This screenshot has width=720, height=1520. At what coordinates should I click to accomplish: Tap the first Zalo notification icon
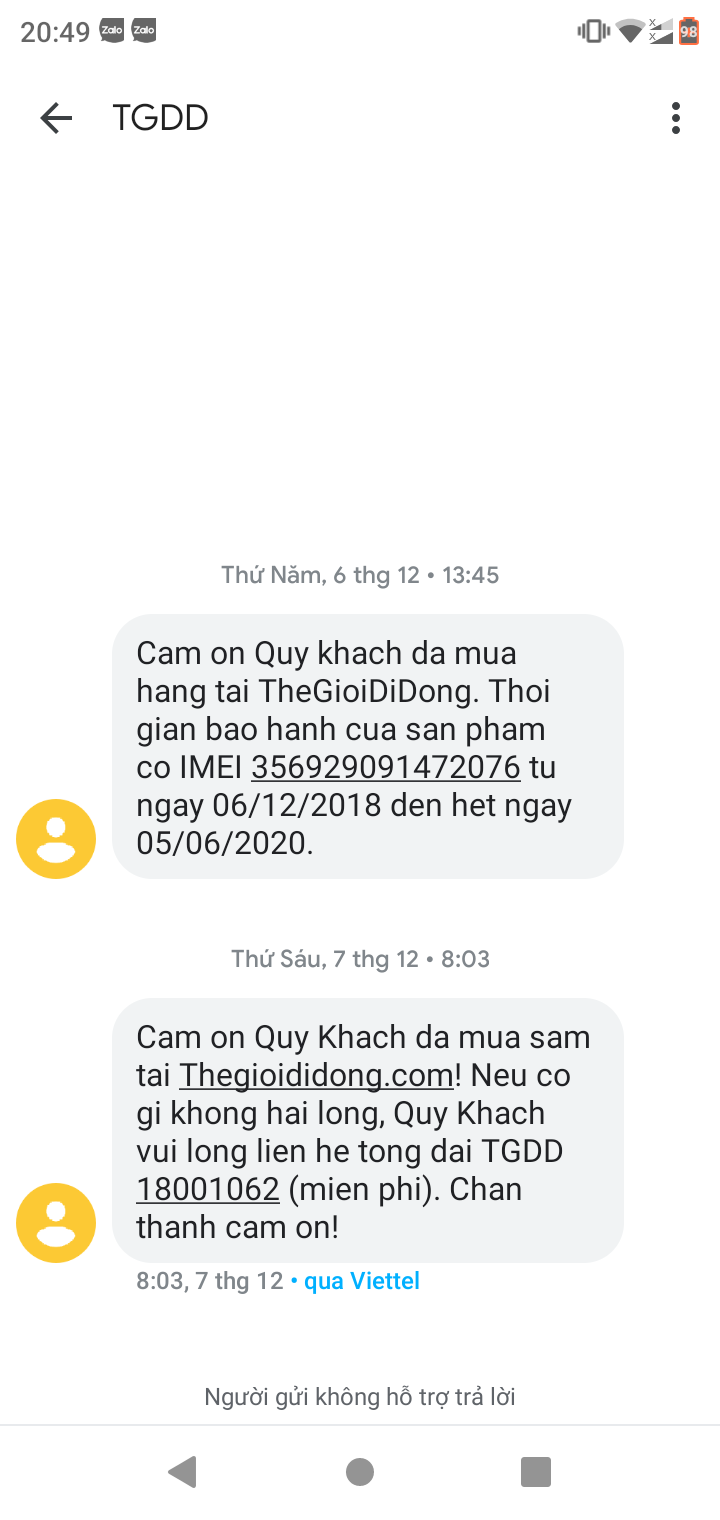[110, 32]
